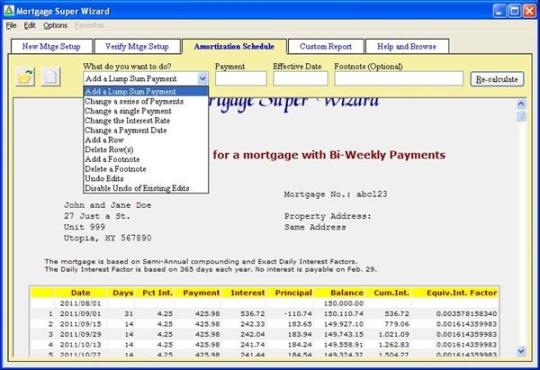Click the scrollbar down arrow

click(521, 351)
